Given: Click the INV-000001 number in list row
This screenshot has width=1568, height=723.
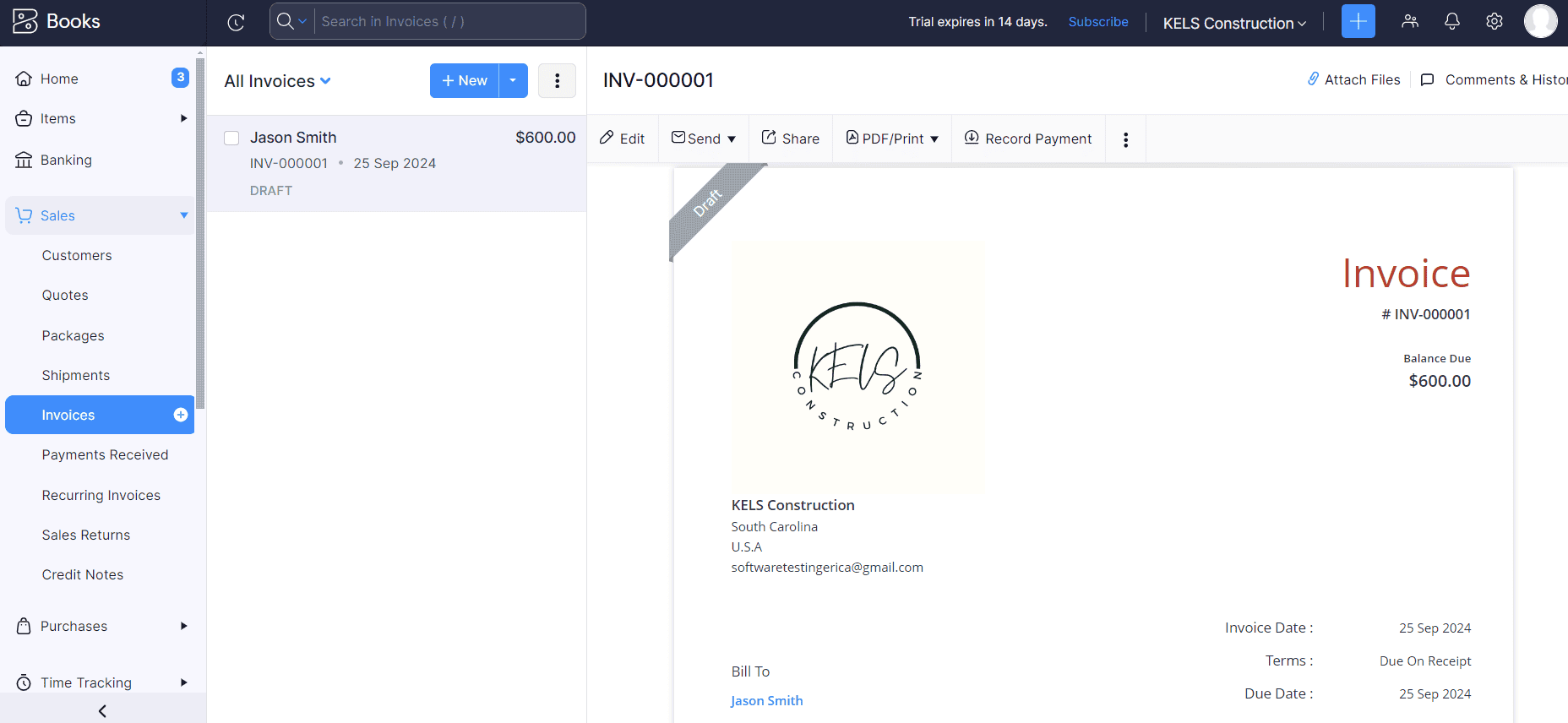Looking at the screenshot, I should pos(289,163).
